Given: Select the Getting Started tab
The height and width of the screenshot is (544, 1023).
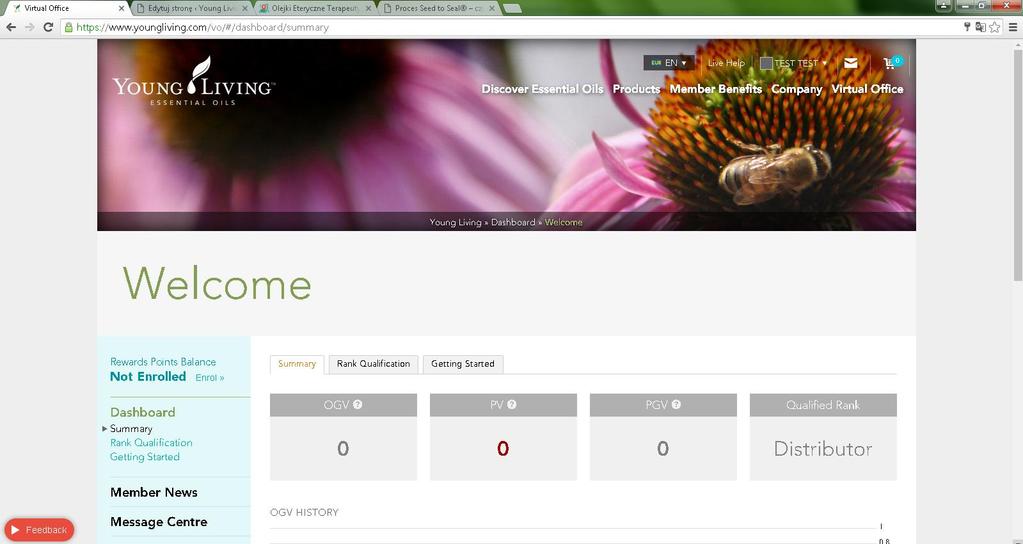Looking at the screenshot, I should click(463, 364).
